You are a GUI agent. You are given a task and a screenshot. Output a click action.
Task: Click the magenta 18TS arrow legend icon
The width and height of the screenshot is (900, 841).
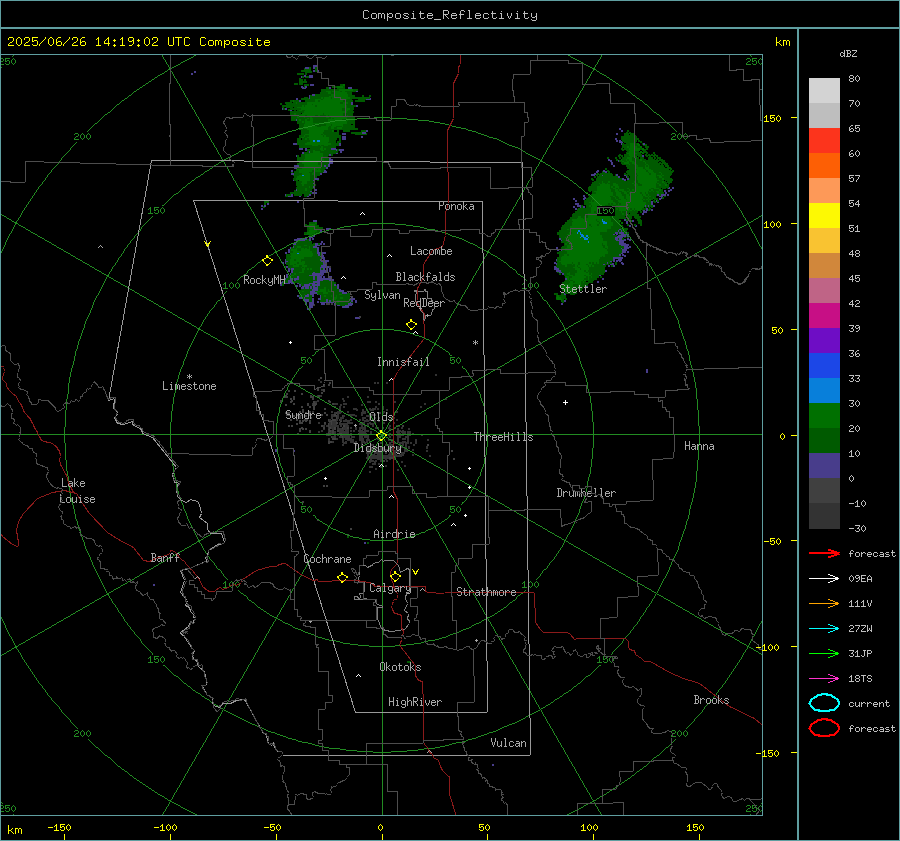(x=824, y=679)
